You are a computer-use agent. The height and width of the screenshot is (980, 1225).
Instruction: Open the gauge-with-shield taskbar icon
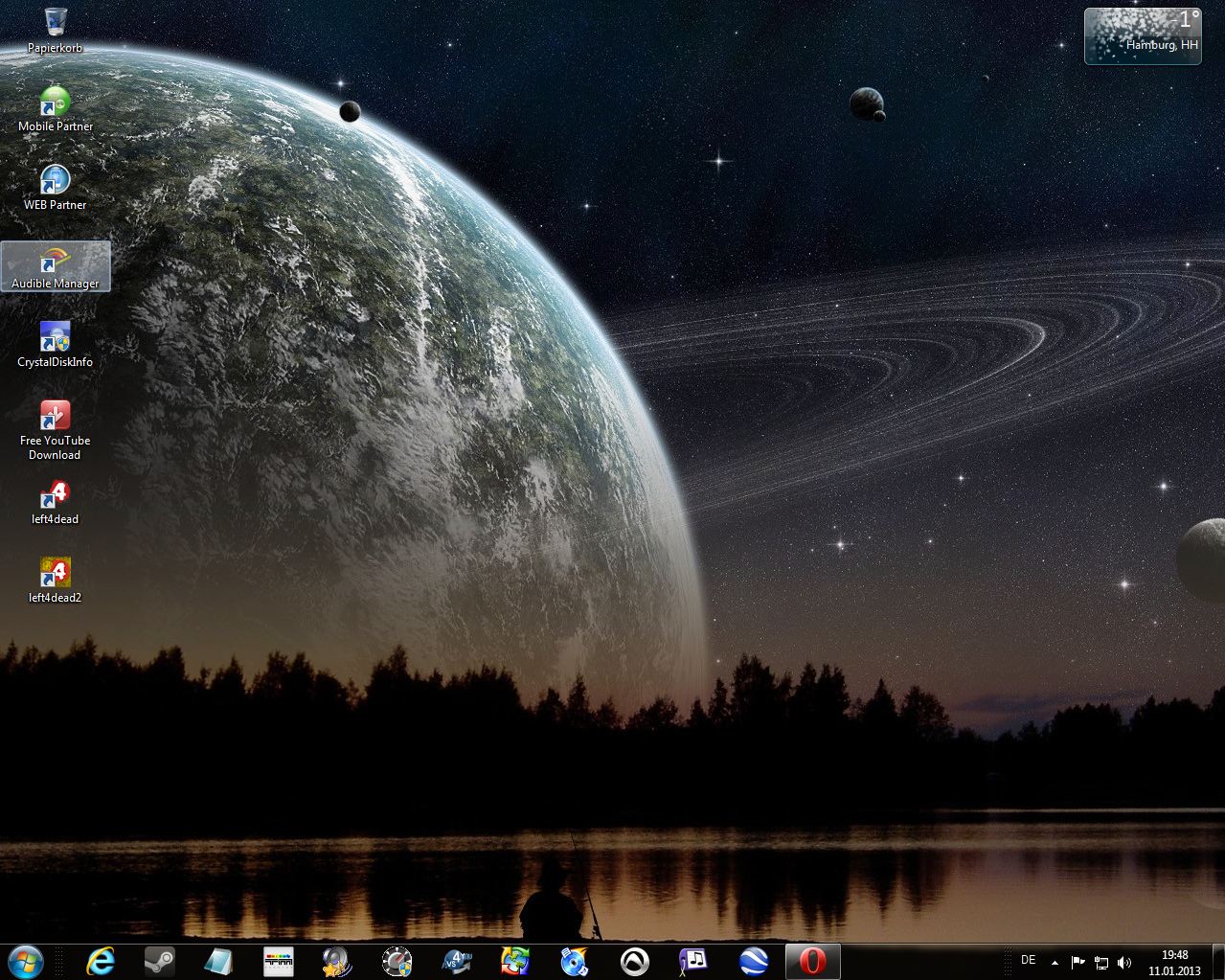(x=397, y=961)
